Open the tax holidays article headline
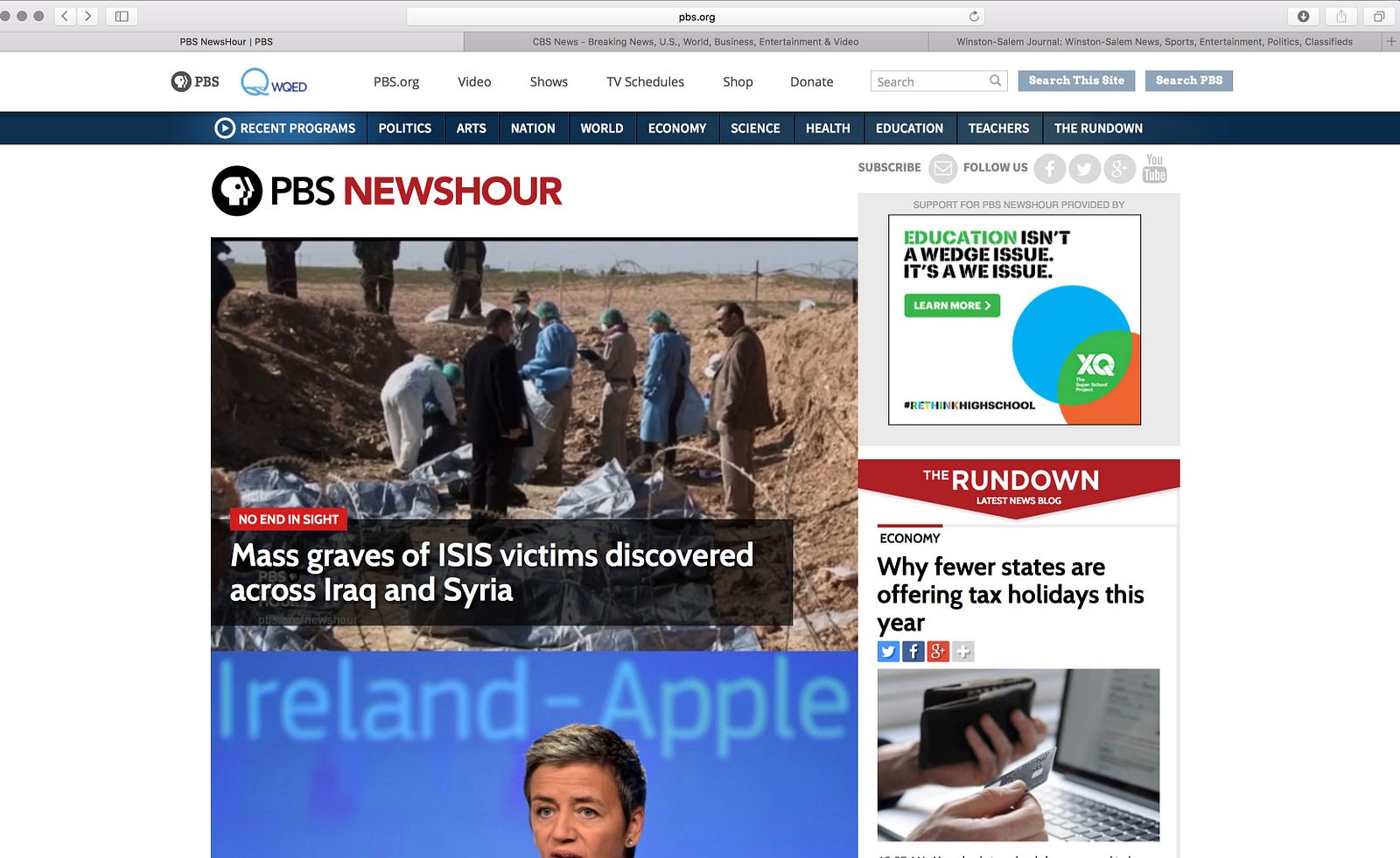The width and height of the screenshot is (1400, 858). pos(1011,595)
